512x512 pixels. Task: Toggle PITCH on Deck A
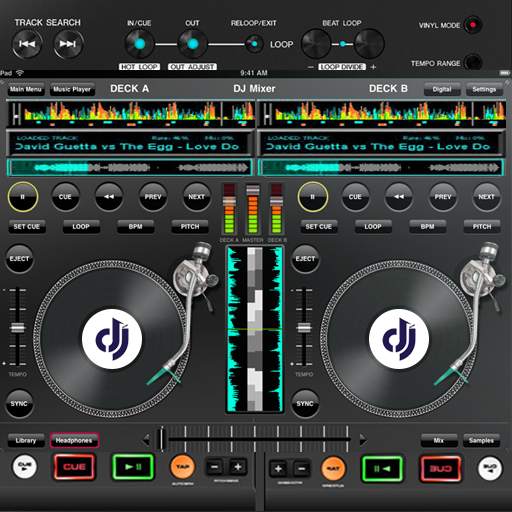190,227
